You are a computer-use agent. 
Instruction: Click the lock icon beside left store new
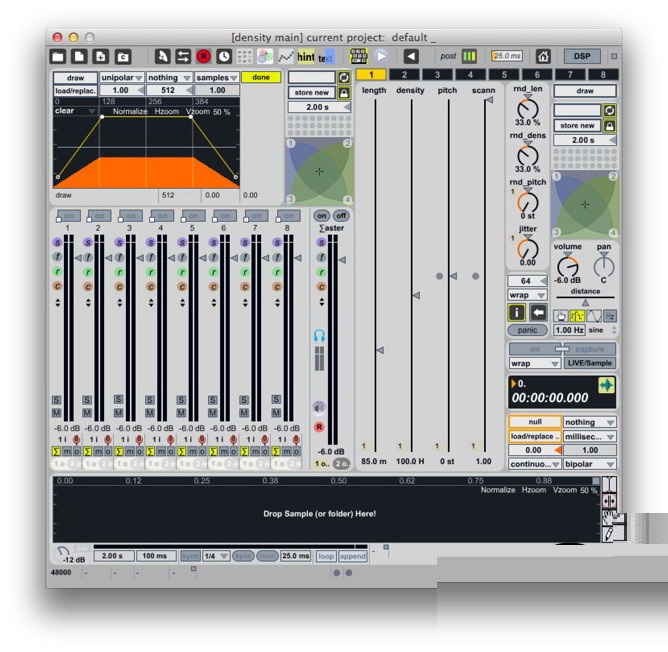[344, 92]
